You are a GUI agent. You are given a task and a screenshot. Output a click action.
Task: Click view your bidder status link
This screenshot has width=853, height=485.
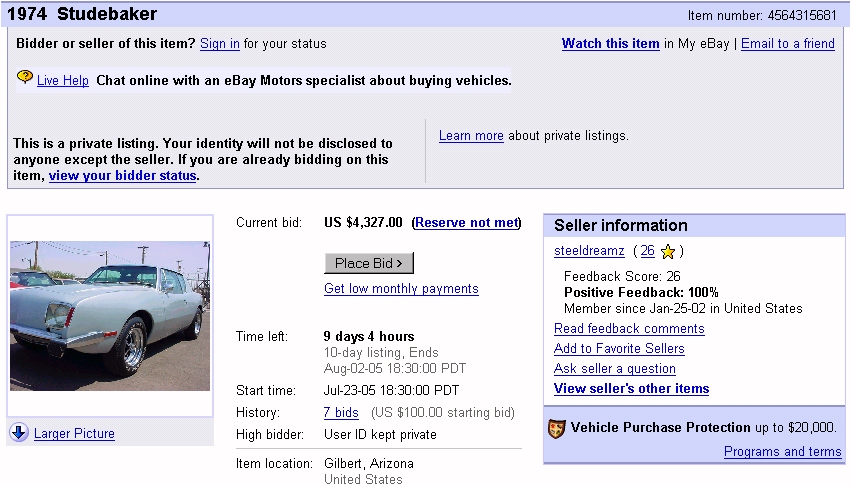[123, 176]
